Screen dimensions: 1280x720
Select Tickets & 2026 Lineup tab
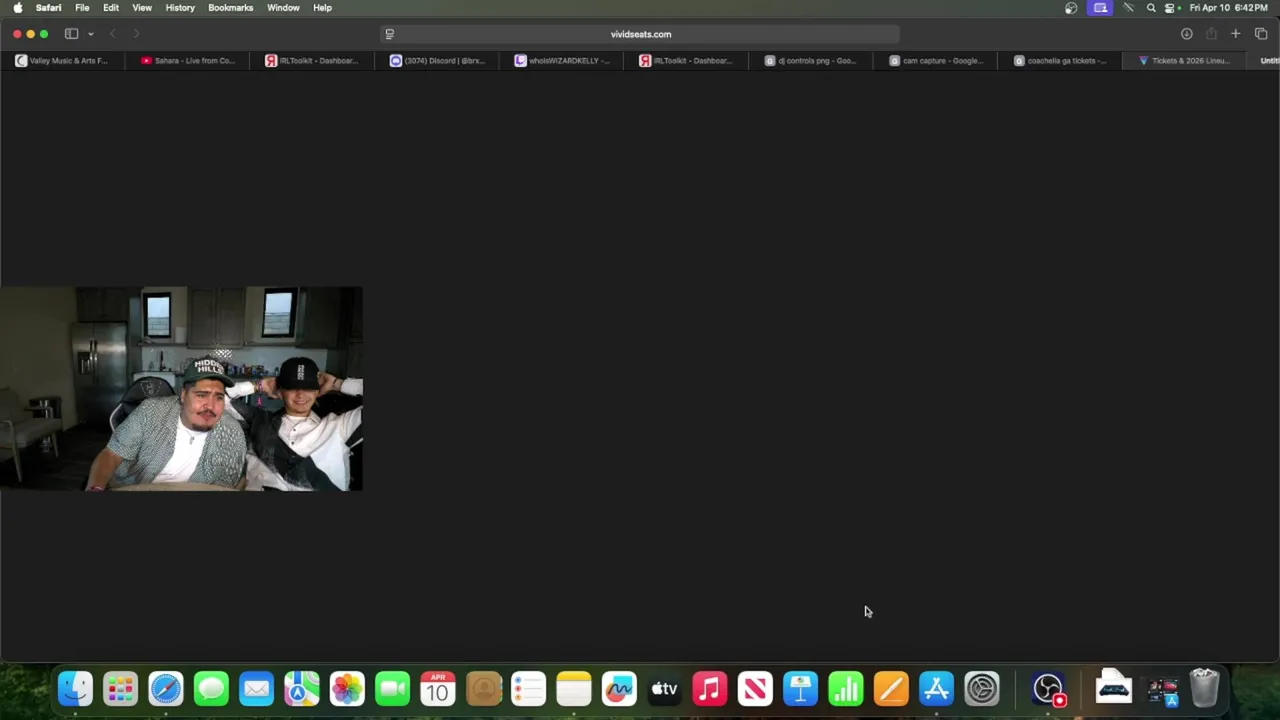point(1186,61)
